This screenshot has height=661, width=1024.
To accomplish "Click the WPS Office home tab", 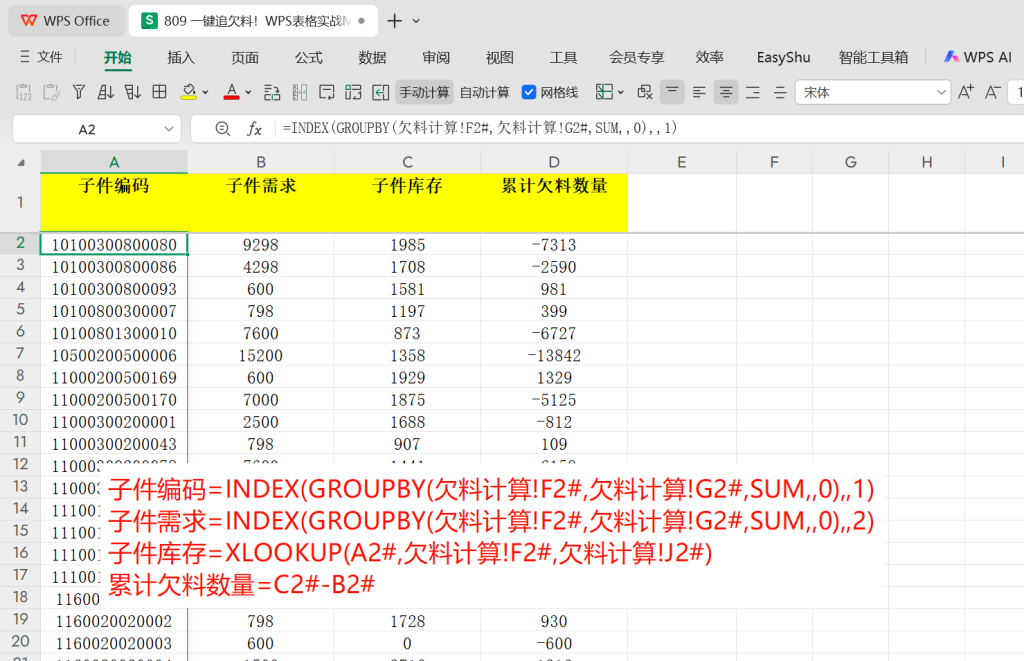I will point(66,21).
